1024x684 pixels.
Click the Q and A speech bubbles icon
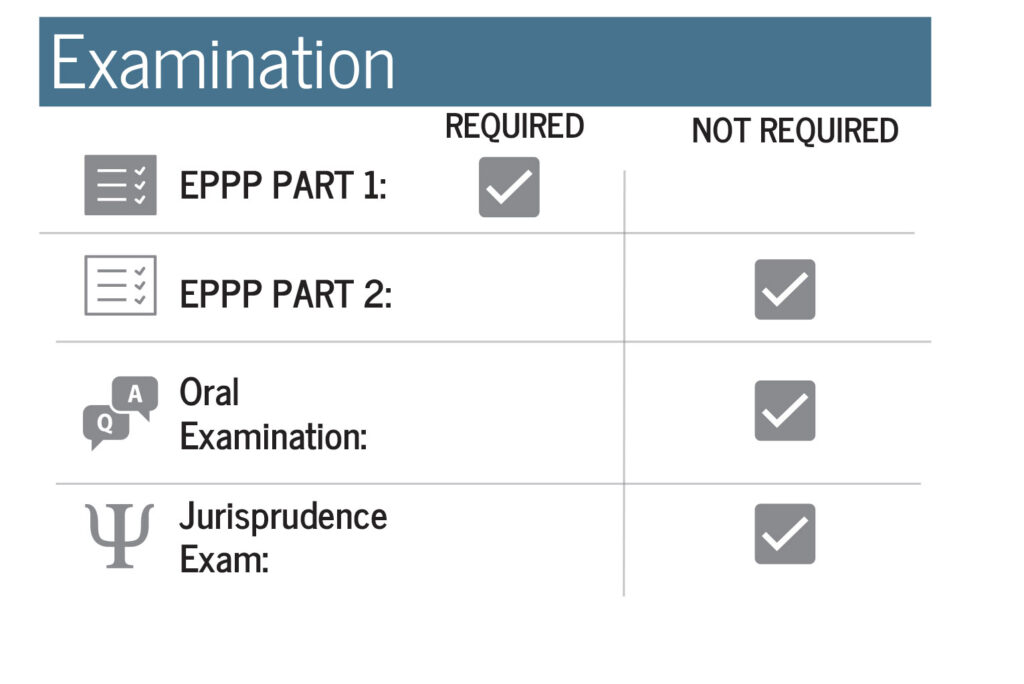click(120, 413)
